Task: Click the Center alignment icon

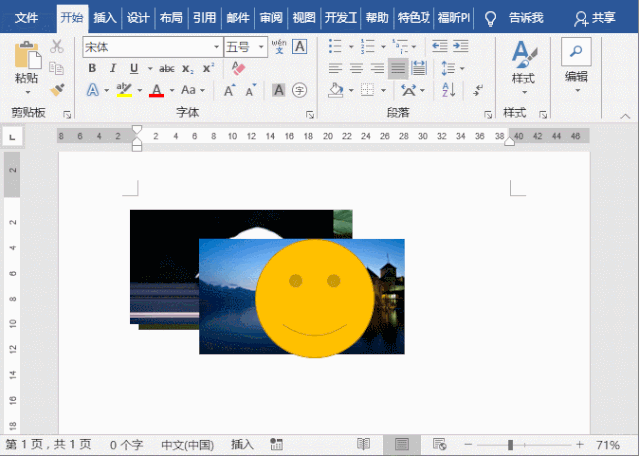Action: 357,68
